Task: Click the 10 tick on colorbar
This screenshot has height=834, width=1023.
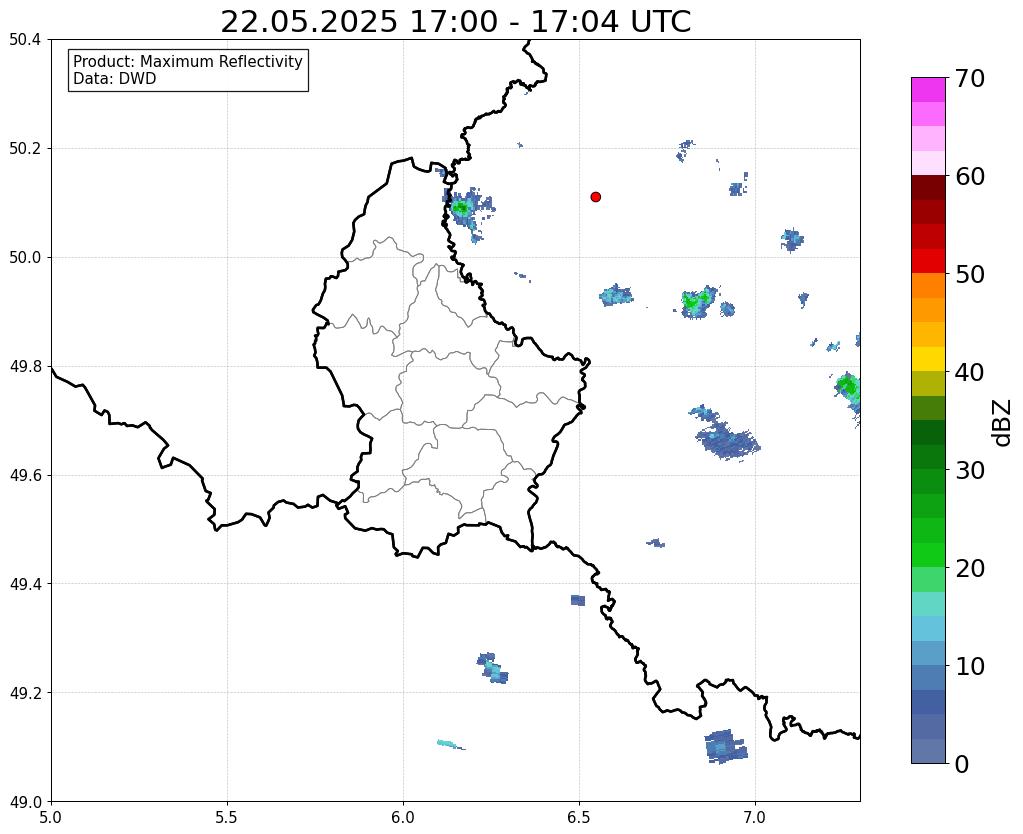Action: (x=970, y=666)
